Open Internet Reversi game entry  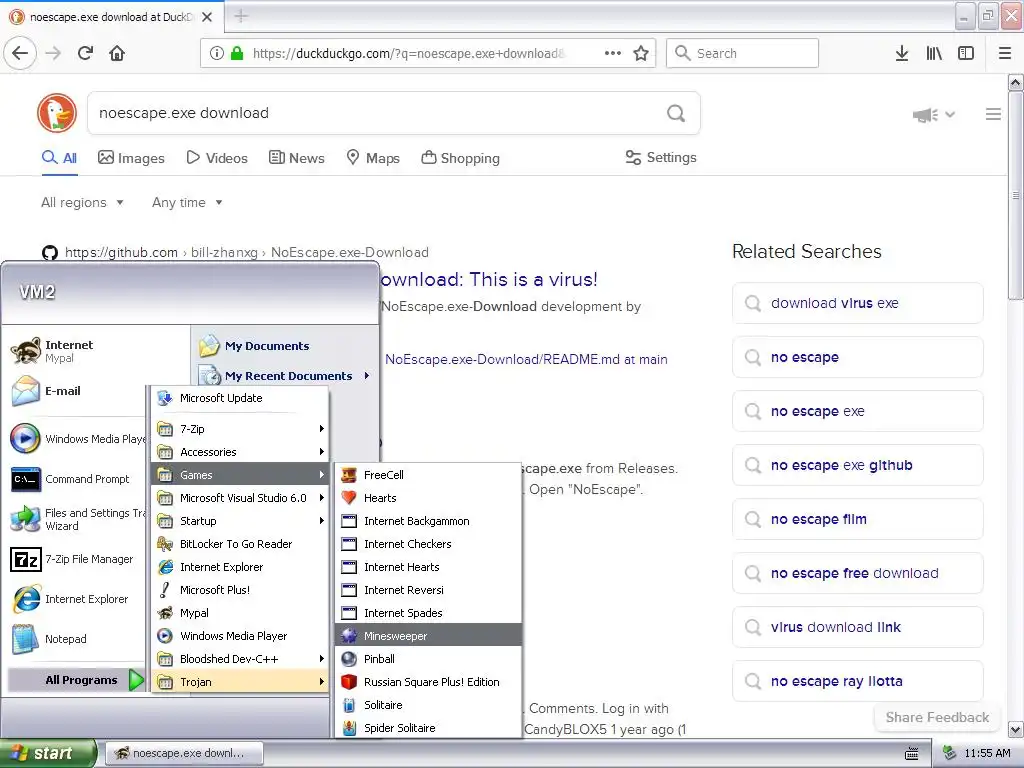click(428, 590)
